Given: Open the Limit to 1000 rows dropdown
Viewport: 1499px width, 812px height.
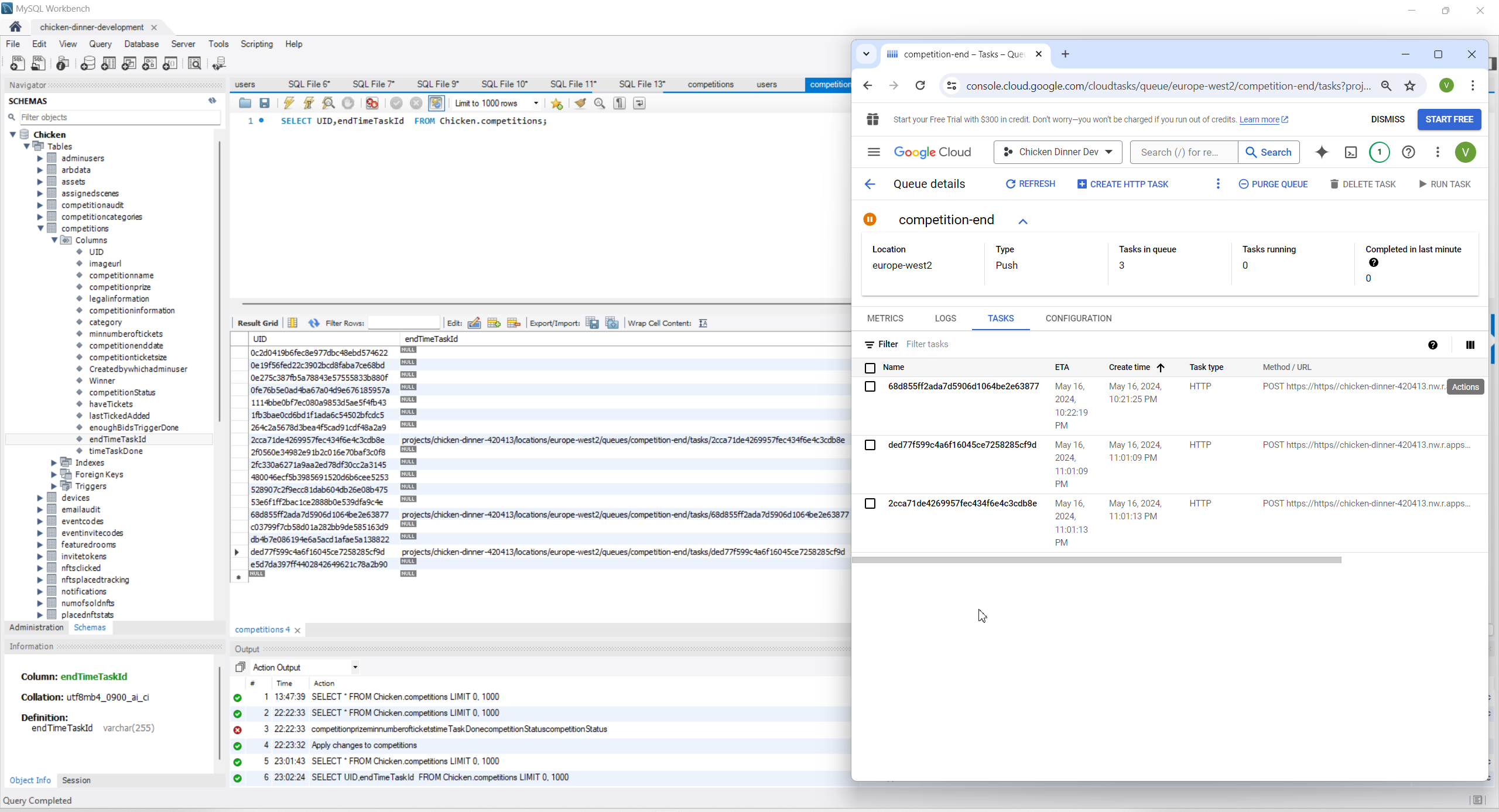Looking at the screenshot, I should point(536,103).
